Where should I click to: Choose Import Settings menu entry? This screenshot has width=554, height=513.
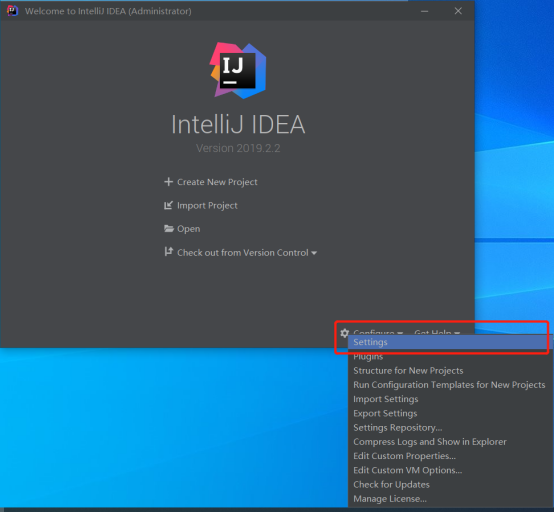[450, 399]
